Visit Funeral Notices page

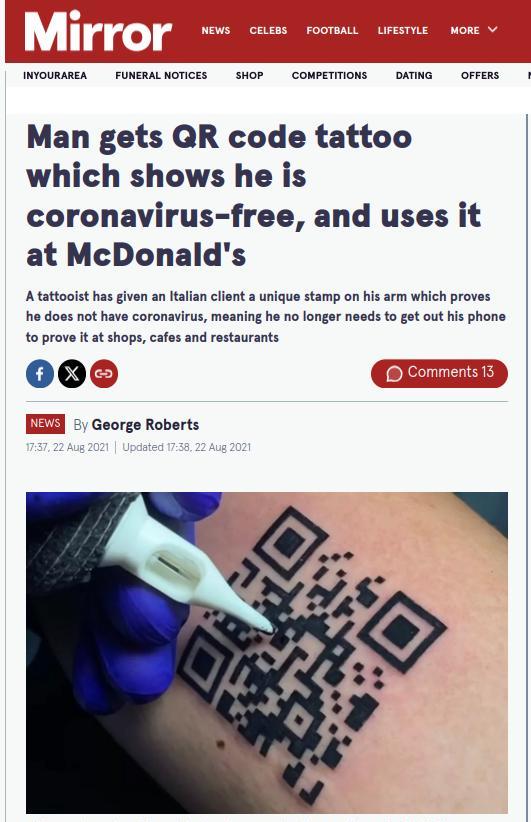(161, 75)
